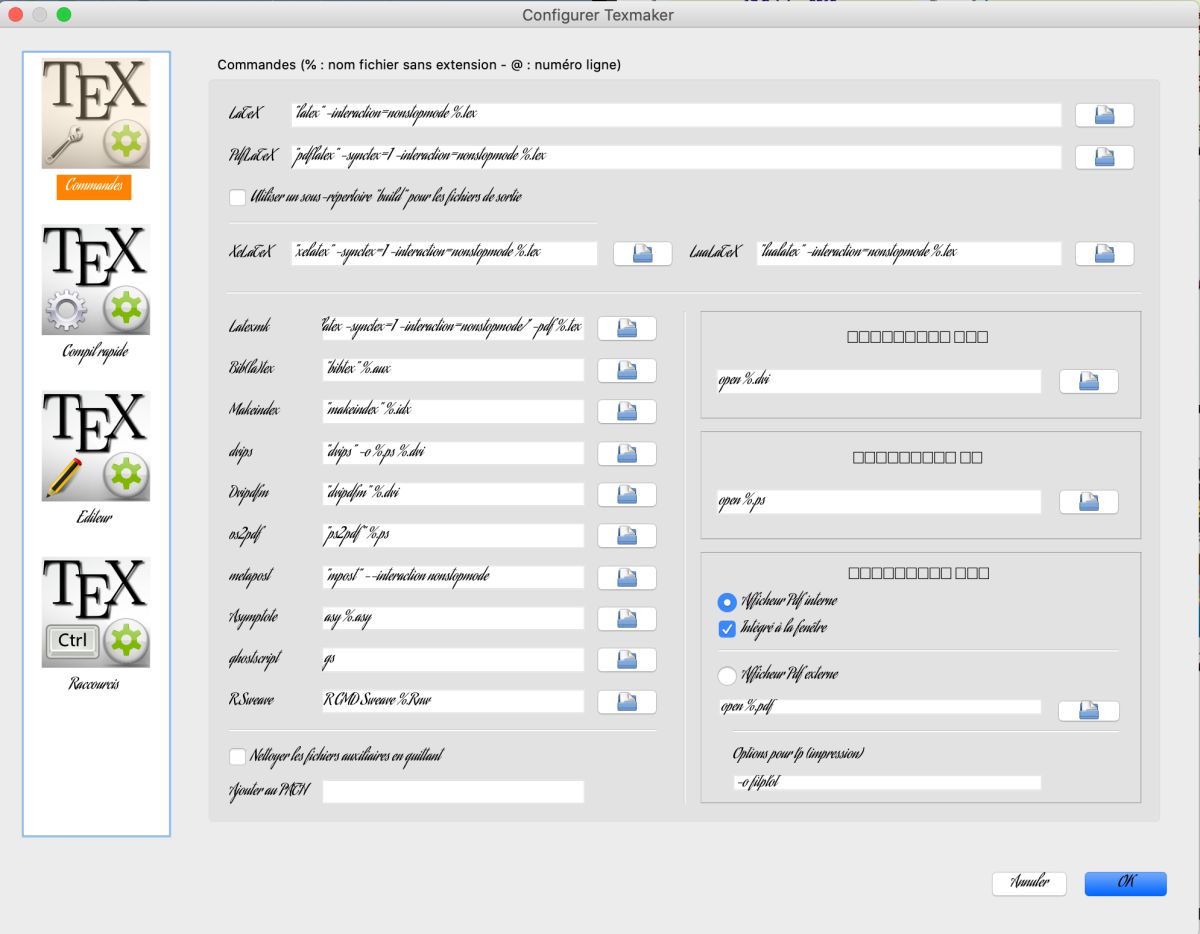
Task: Click the Annuler button
Action: (1029, 883)
